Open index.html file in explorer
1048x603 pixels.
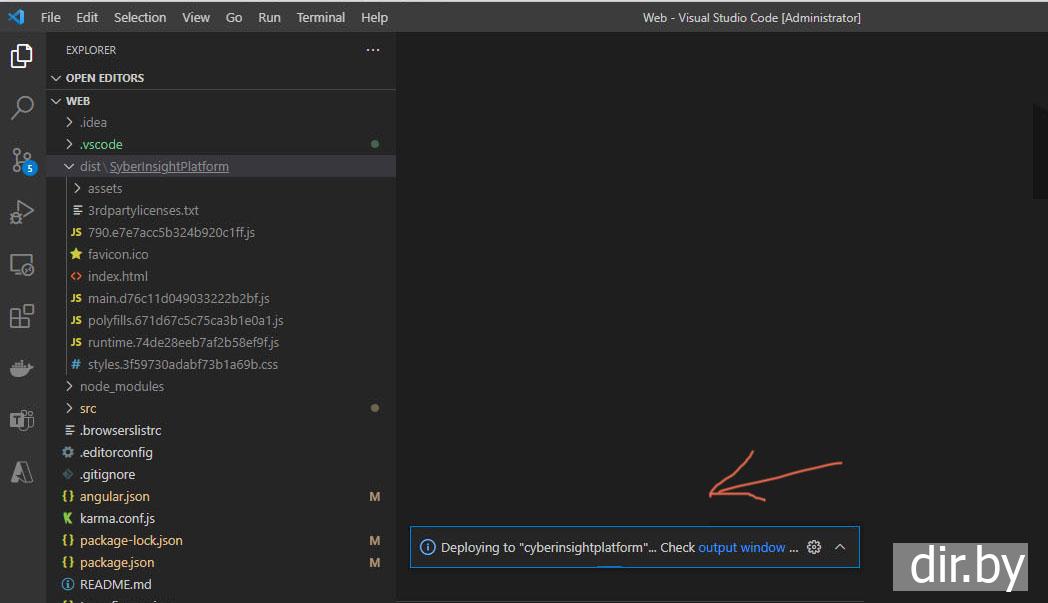pyautogui.click(x=117, y=276)
